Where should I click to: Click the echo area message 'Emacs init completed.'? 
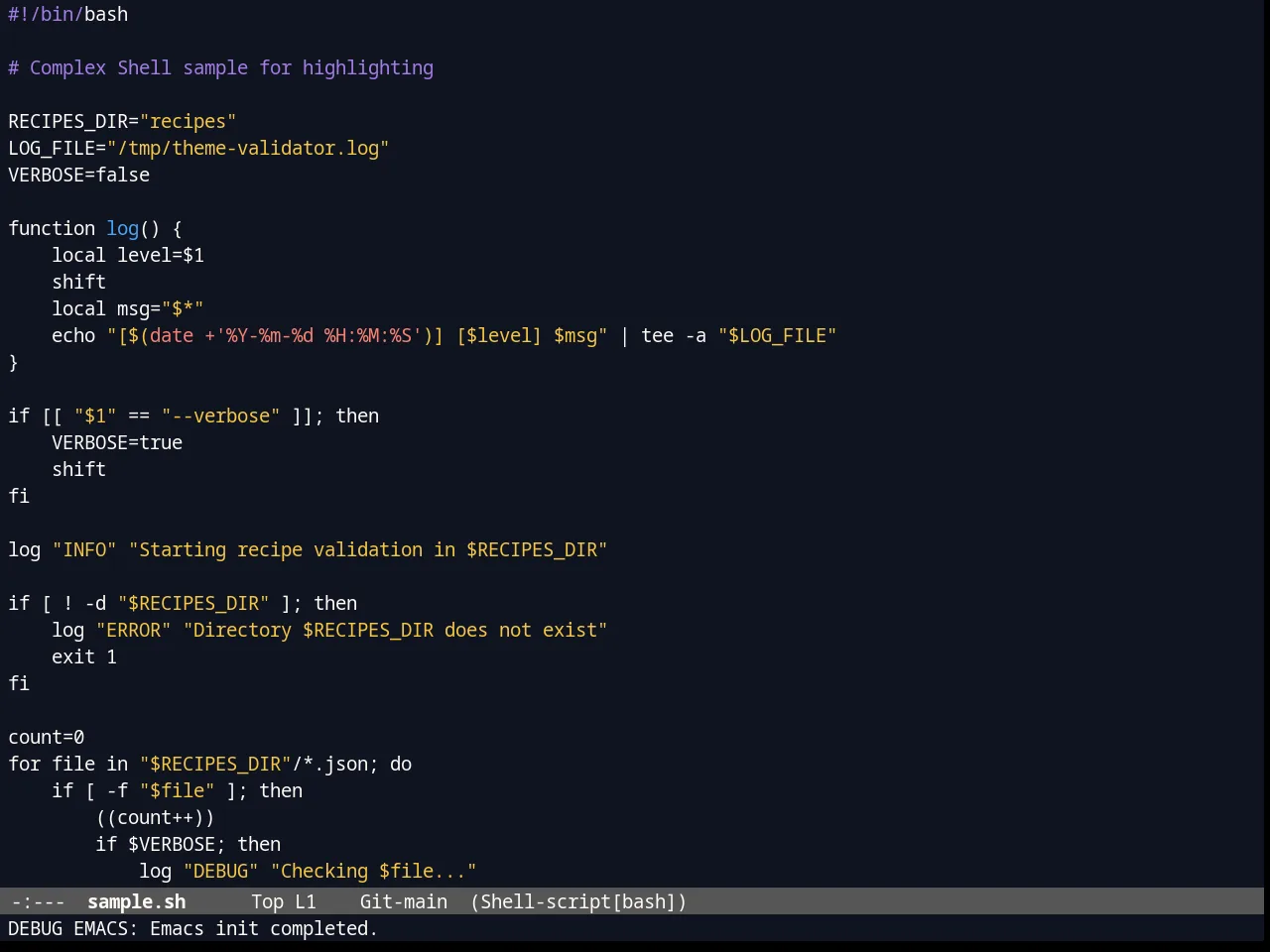click(264, 928)
